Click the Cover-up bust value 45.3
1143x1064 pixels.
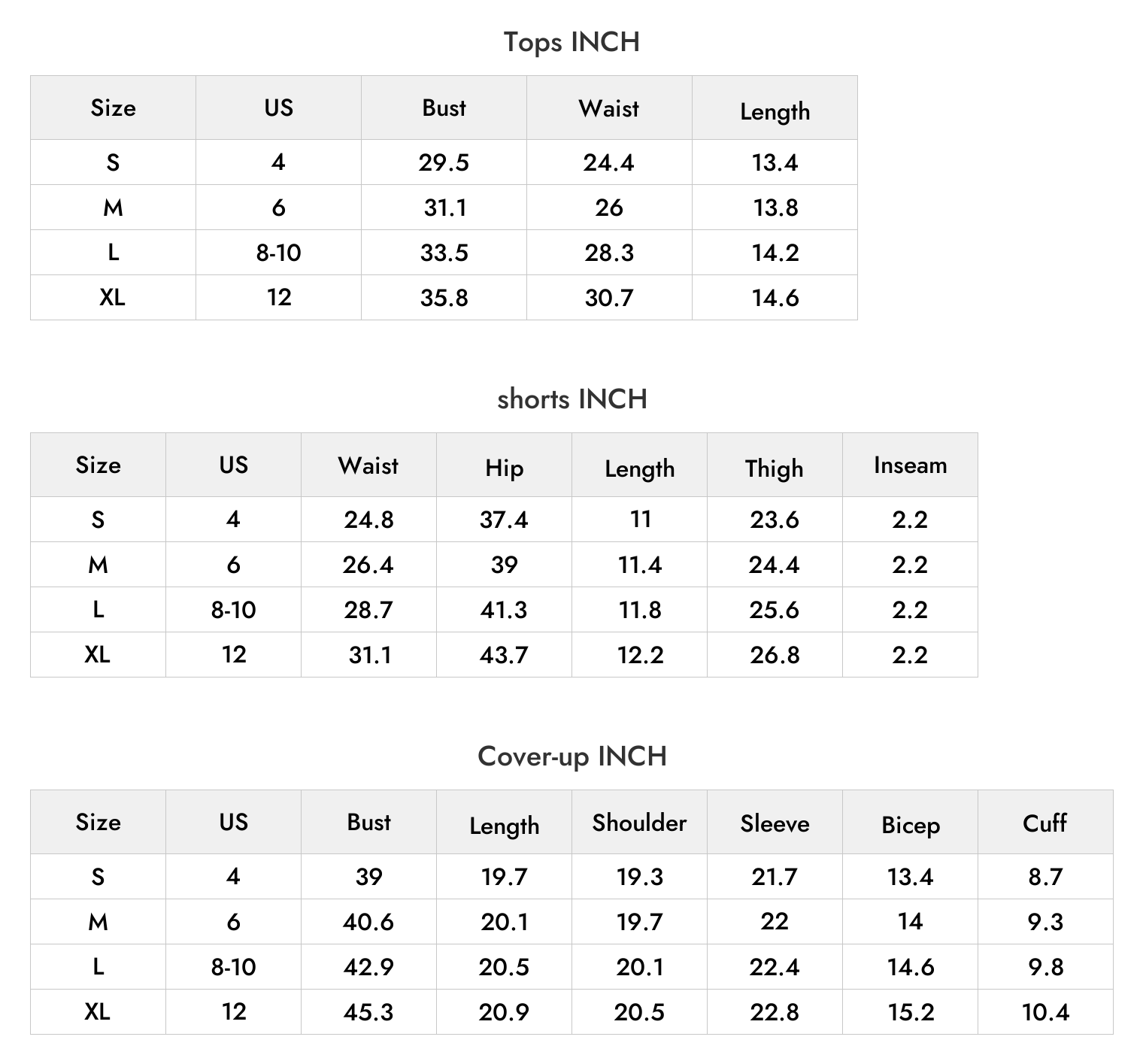click(x=368, y=1012)
